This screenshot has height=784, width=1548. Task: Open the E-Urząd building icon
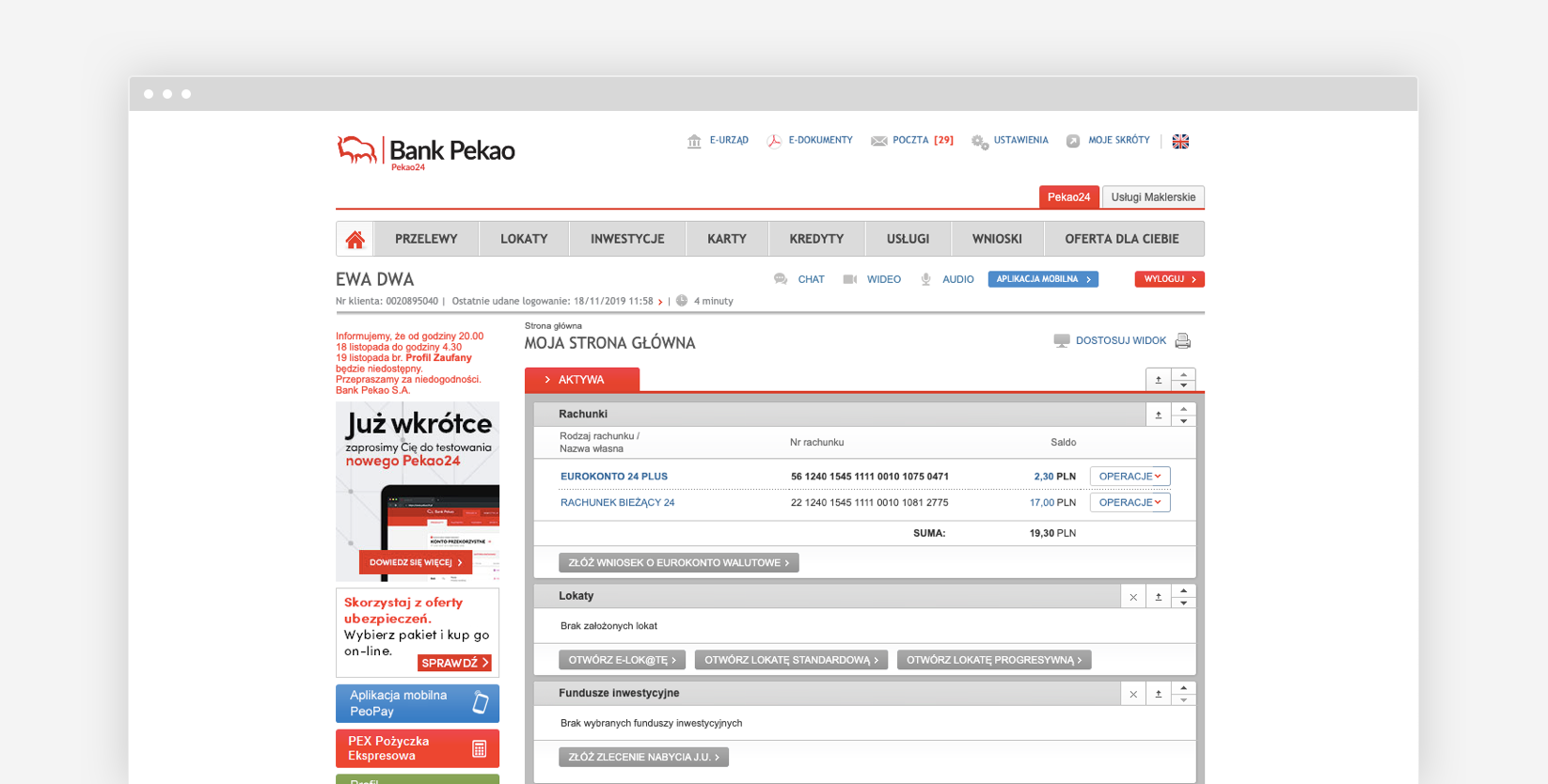pos(694,141)
